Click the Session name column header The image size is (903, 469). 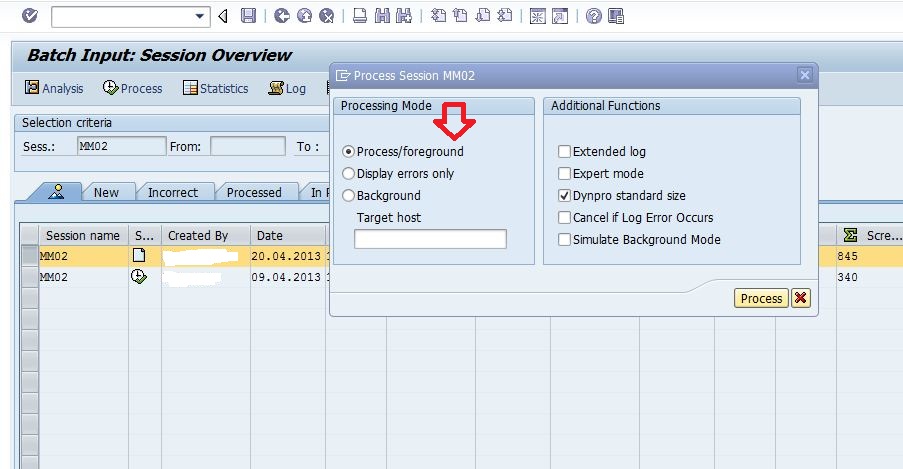[x=83, y=235]
